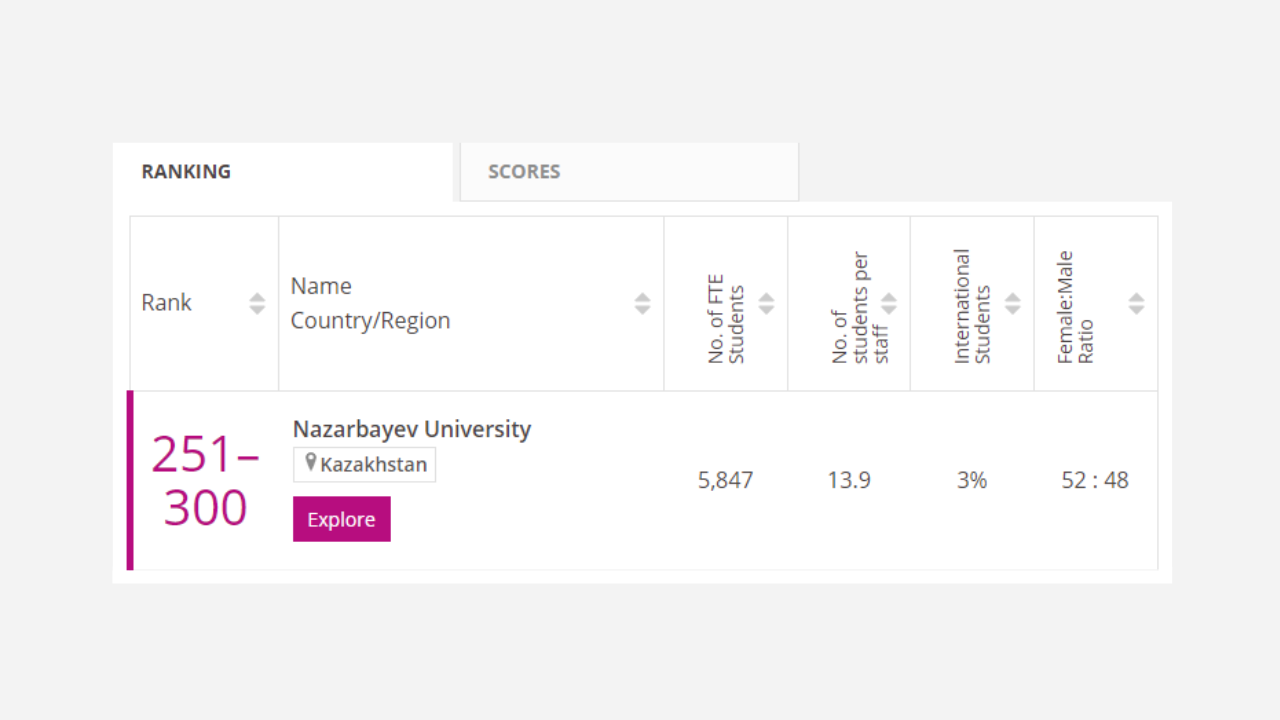Click the 52 : 48 ratio value
The height and width of the screenshot is (720, 1280).
pos(1095,480)
